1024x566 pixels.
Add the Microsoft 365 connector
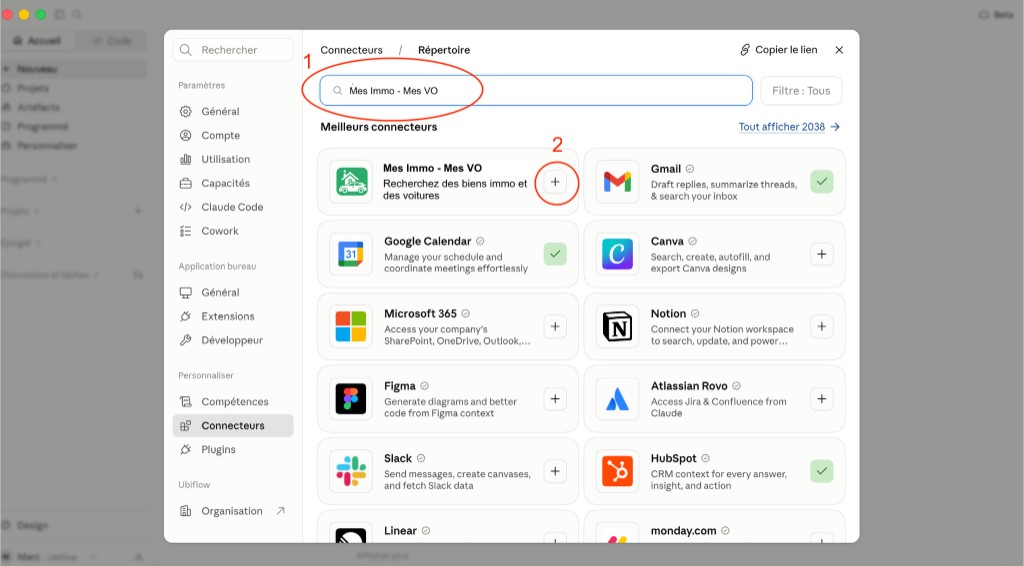(x=555, y=326)
